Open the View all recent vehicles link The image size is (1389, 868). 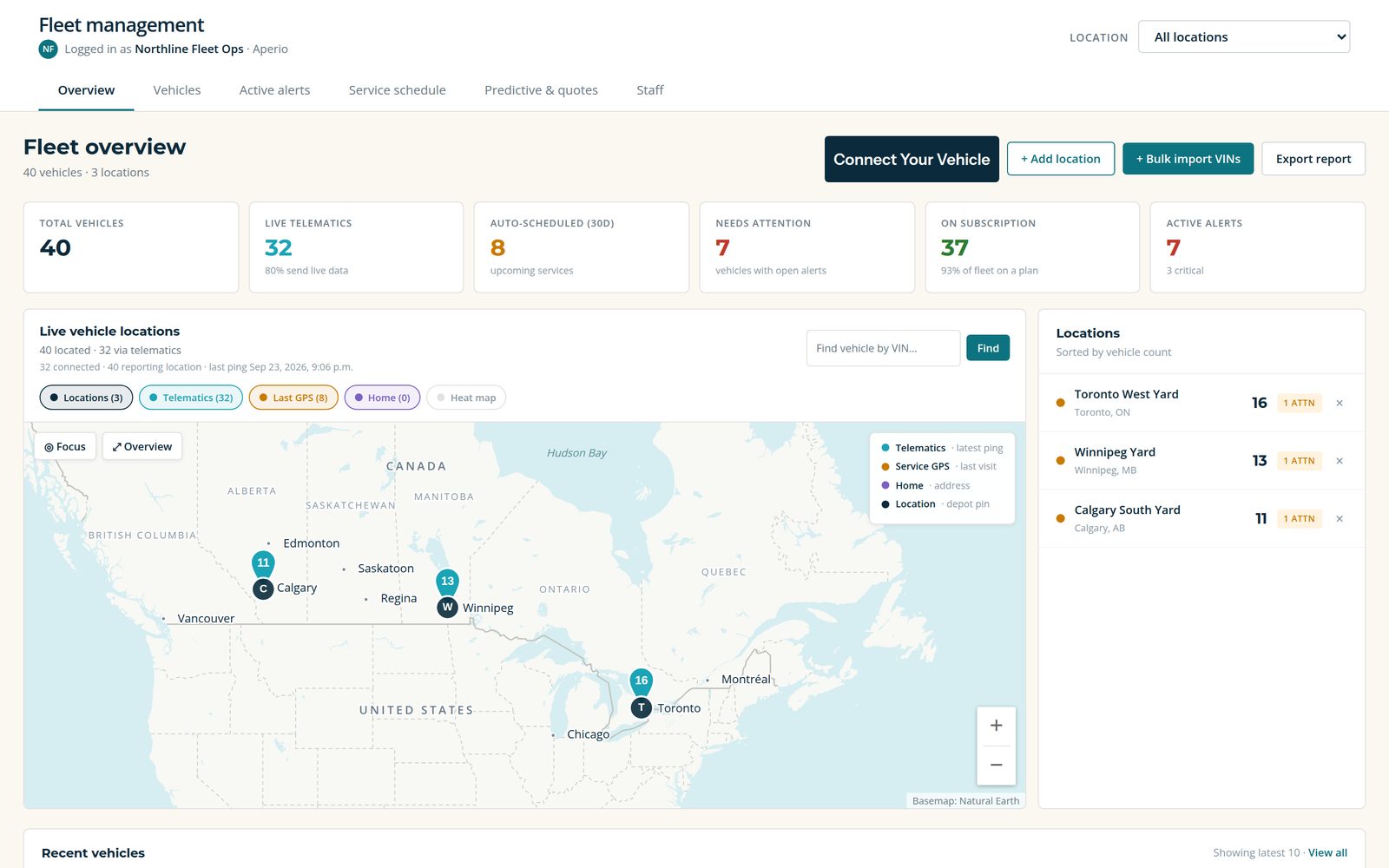(x=1327, y=853)
